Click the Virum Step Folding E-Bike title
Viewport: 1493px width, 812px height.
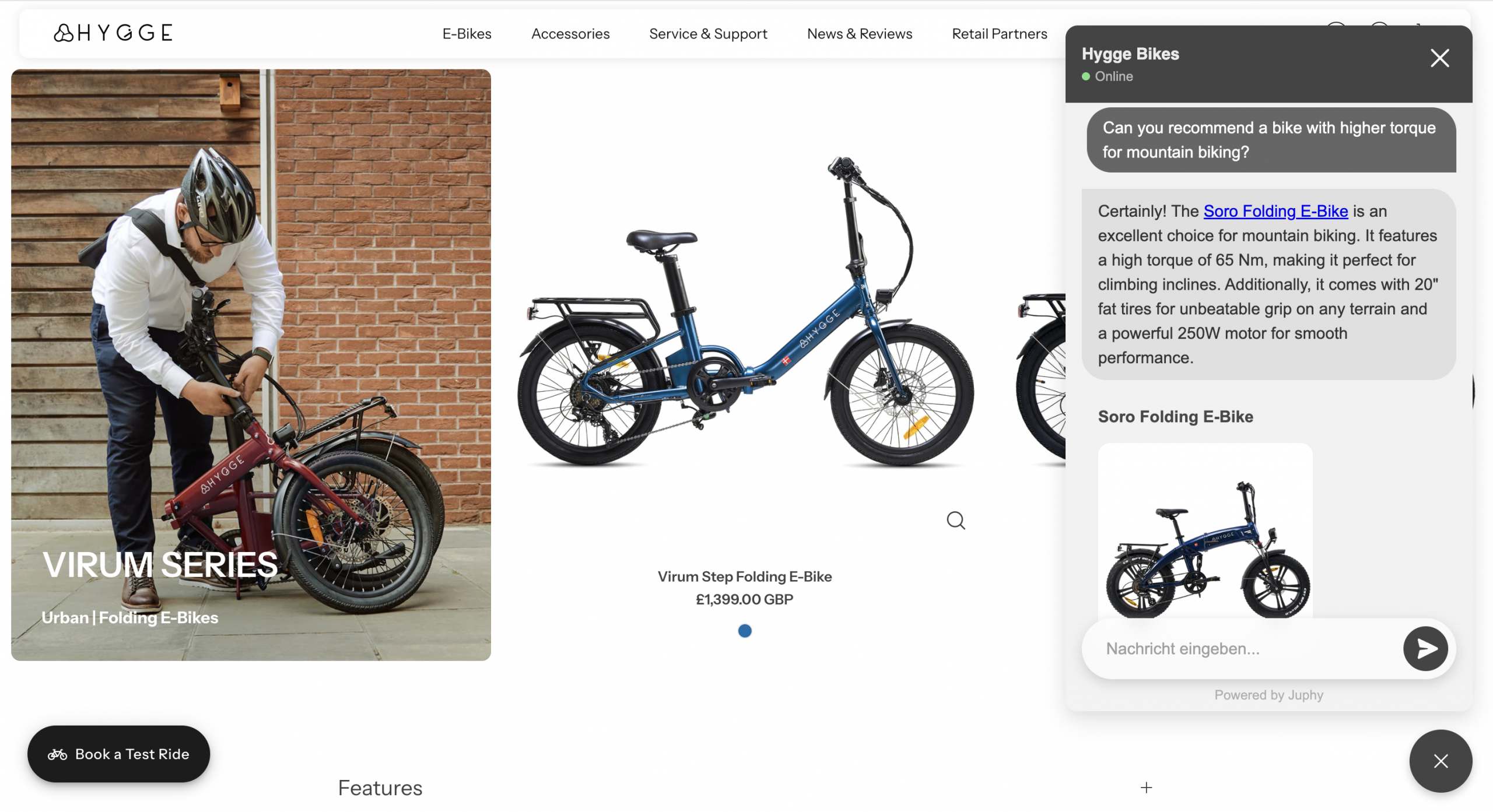745,577
